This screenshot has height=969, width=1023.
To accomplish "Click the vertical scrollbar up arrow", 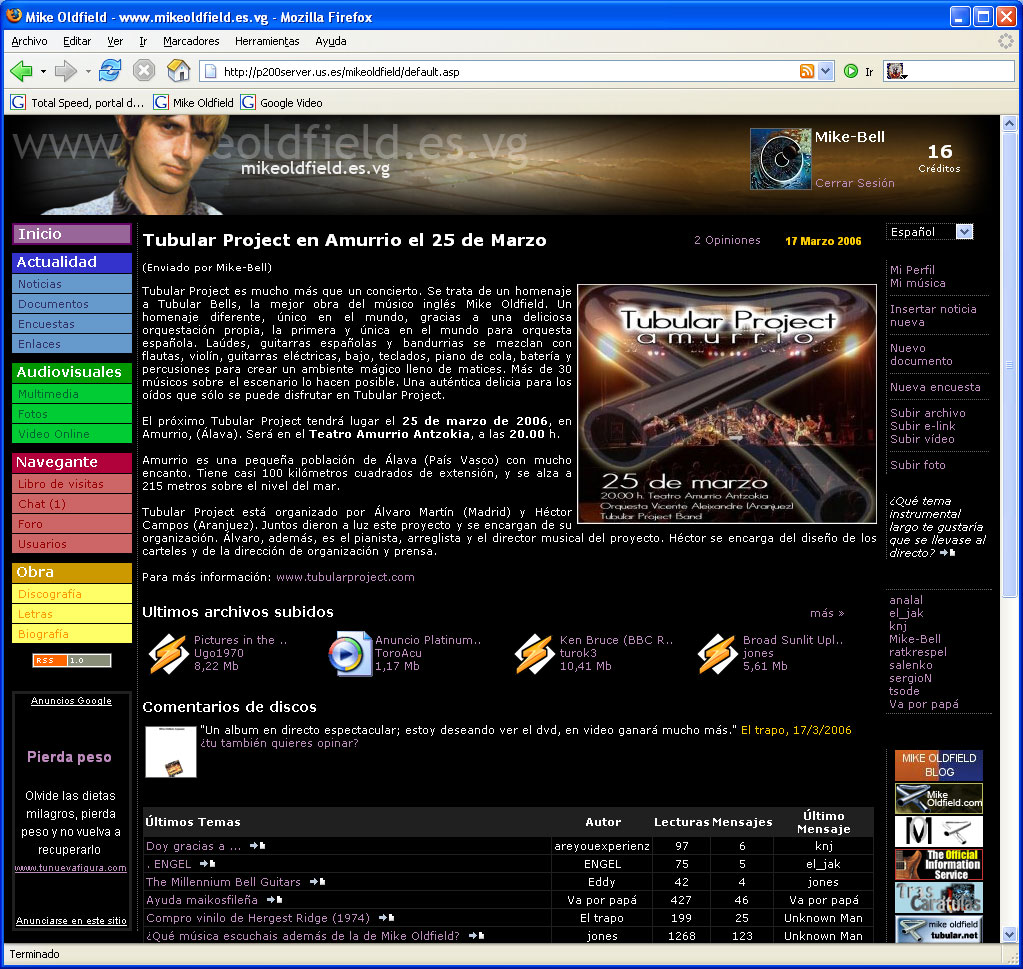I will coord(1009,123).
